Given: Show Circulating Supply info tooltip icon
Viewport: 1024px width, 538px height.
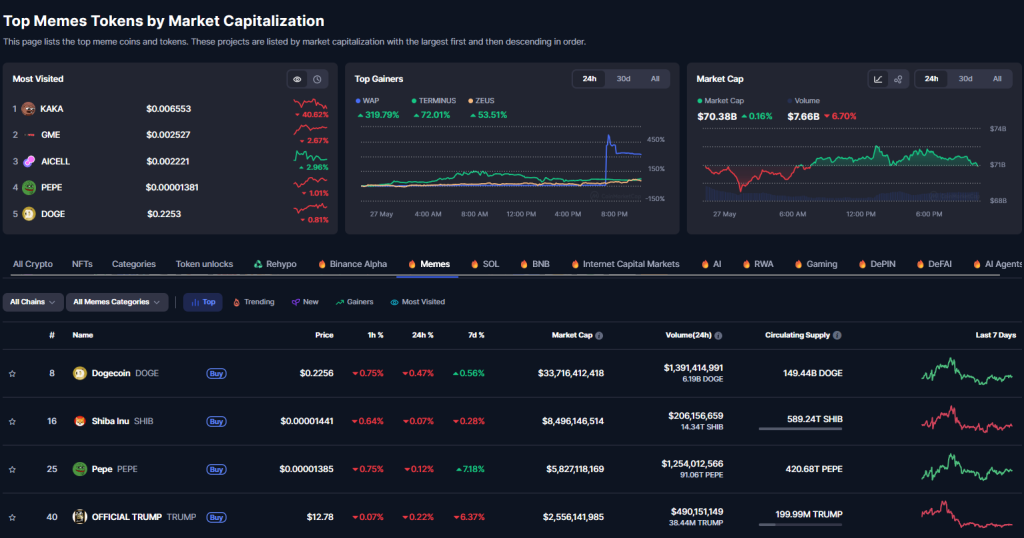Looking at the screenshot, I should point(837,336).
